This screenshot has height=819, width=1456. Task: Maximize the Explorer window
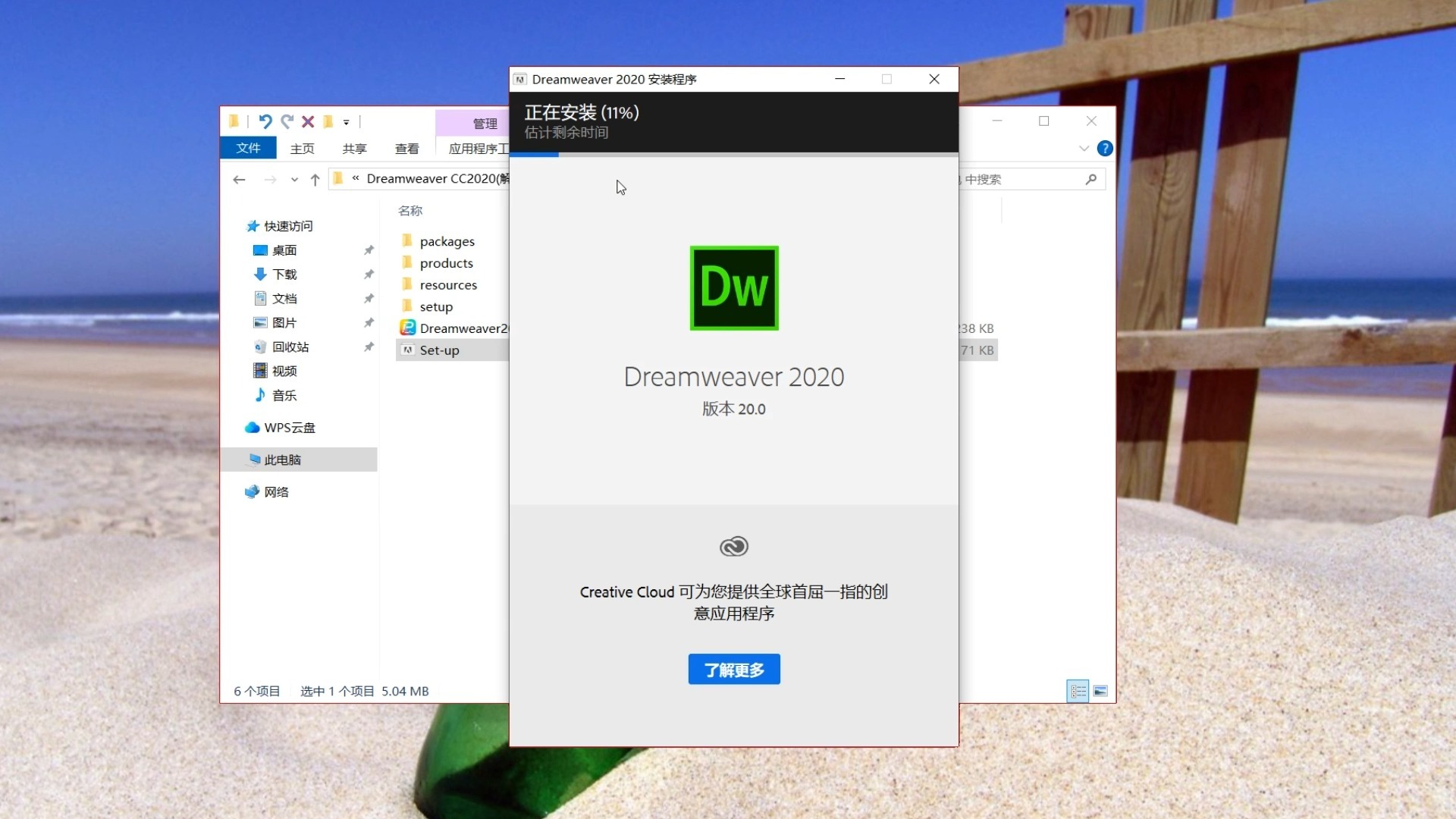1044,121
